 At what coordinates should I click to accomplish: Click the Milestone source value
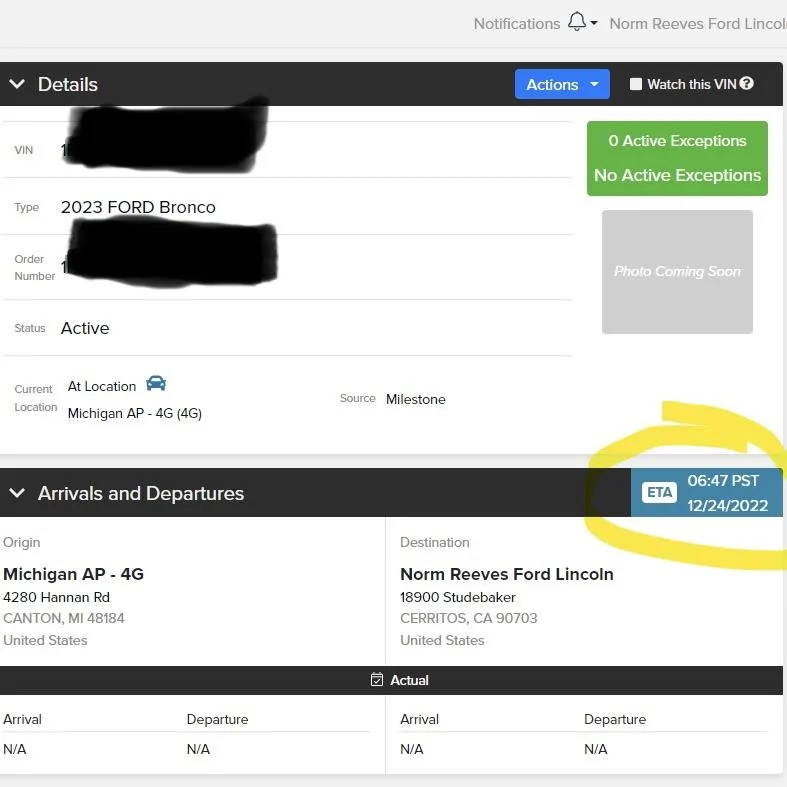coord(416,400)
